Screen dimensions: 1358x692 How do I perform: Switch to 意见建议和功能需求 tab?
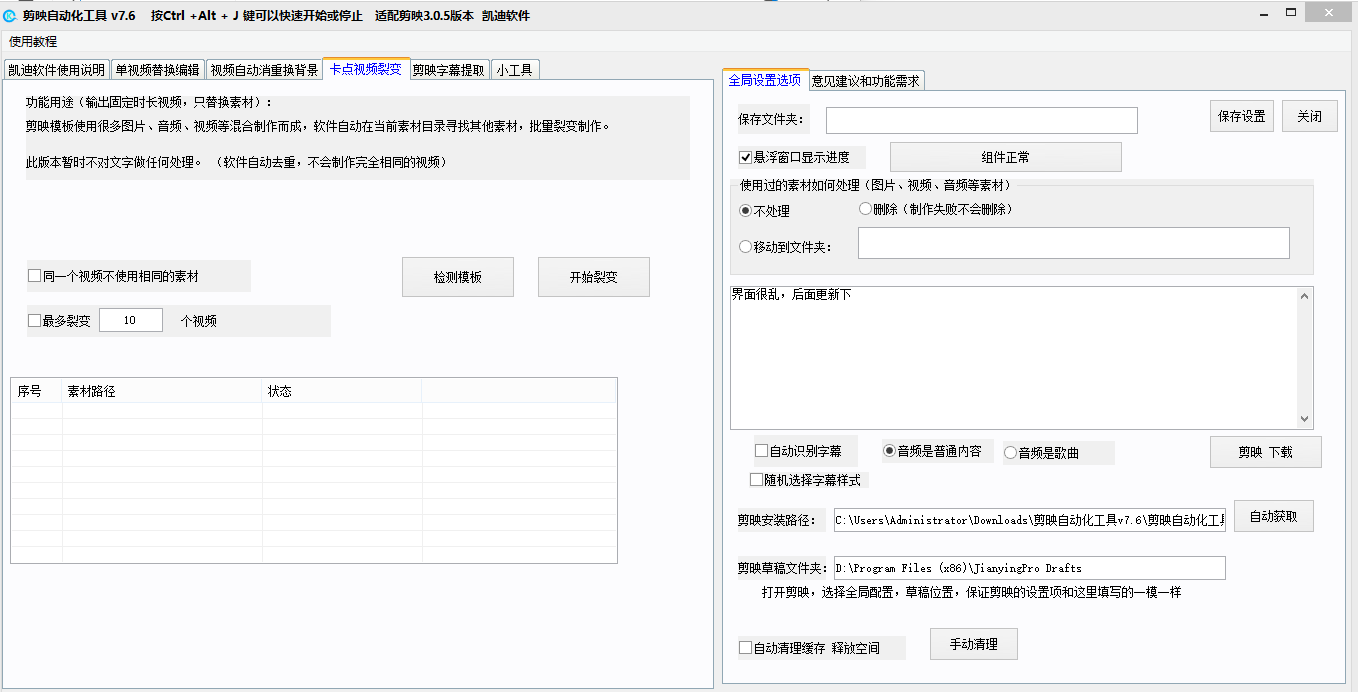point(866,81)
